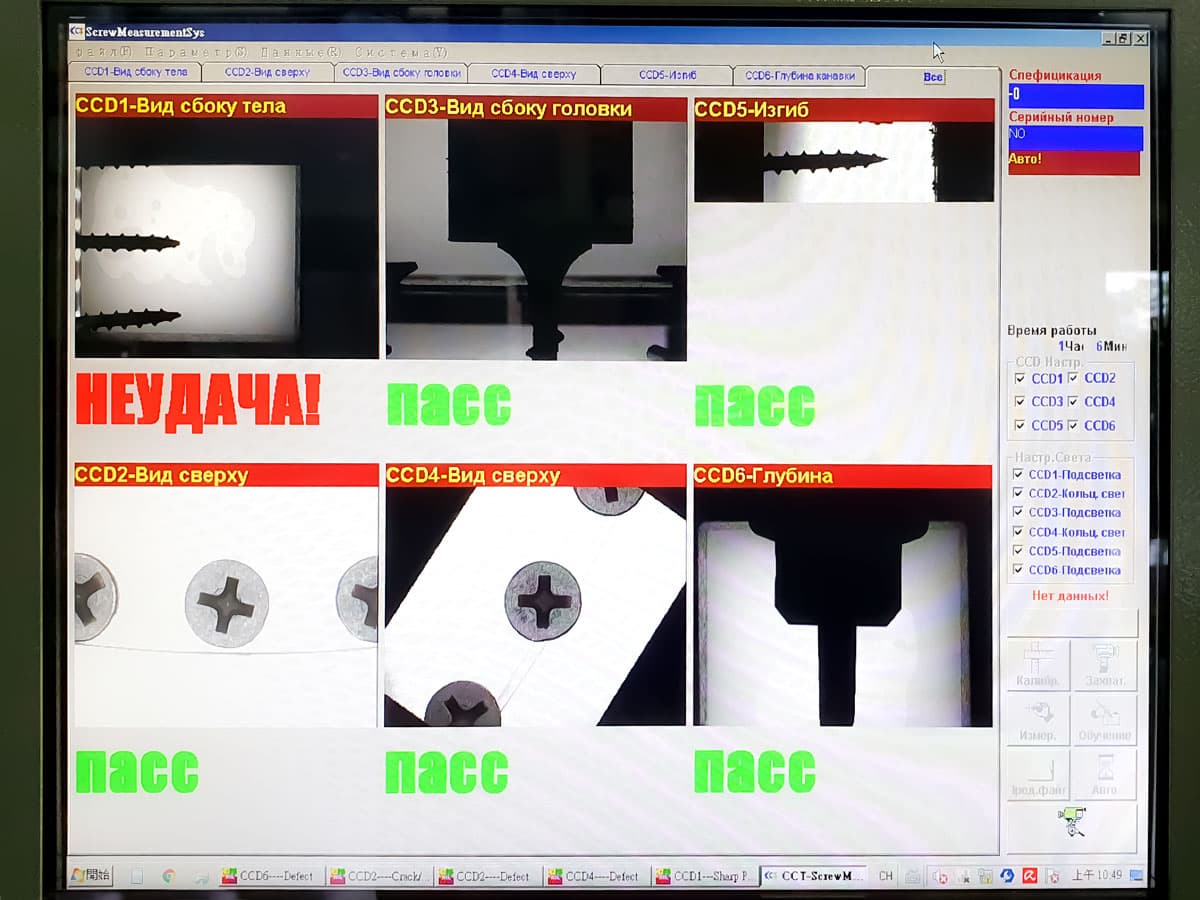
Task: Click the 開始 Start button on taskbar
Action: coord(89,874)
